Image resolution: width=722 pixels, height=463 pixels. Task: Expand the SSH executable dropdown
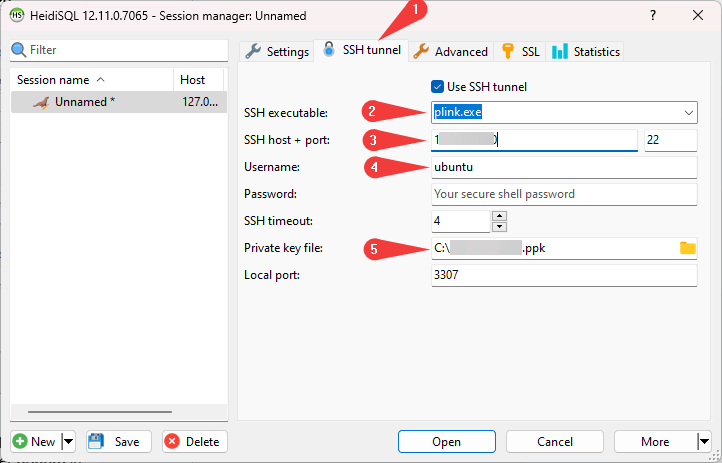click(x=688, y=112)
